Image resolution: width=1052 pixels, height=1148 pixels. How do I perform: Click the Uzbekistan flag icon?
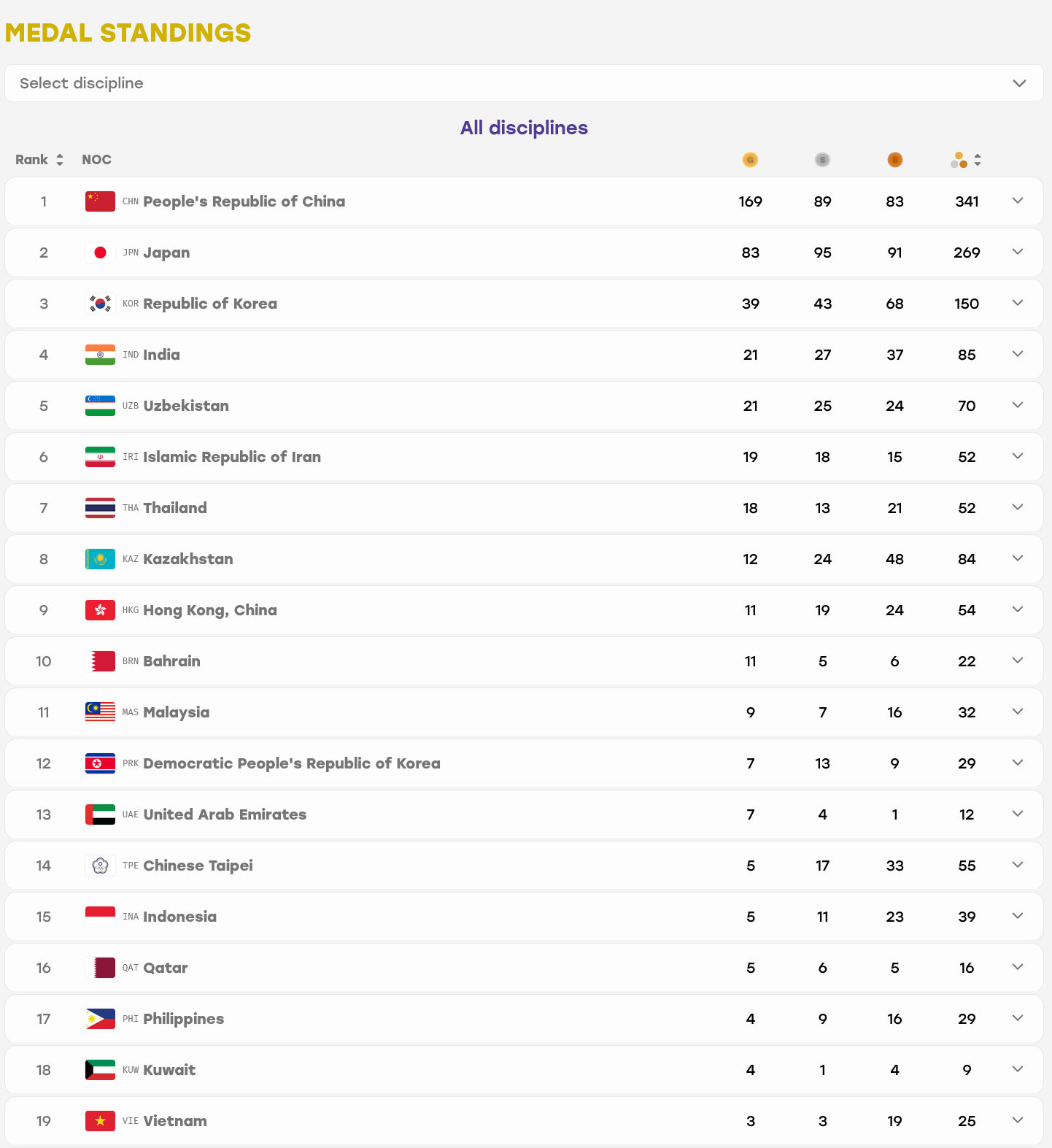coord(100,406)
